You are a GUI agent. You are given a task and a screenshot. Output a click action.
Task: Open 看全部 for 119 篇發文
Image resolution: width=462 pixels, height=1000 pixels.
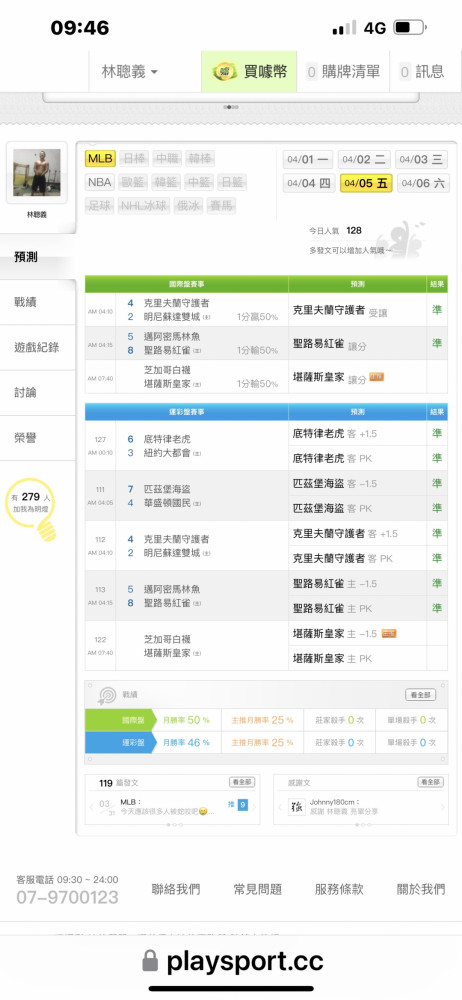click(x=242, y=783)
